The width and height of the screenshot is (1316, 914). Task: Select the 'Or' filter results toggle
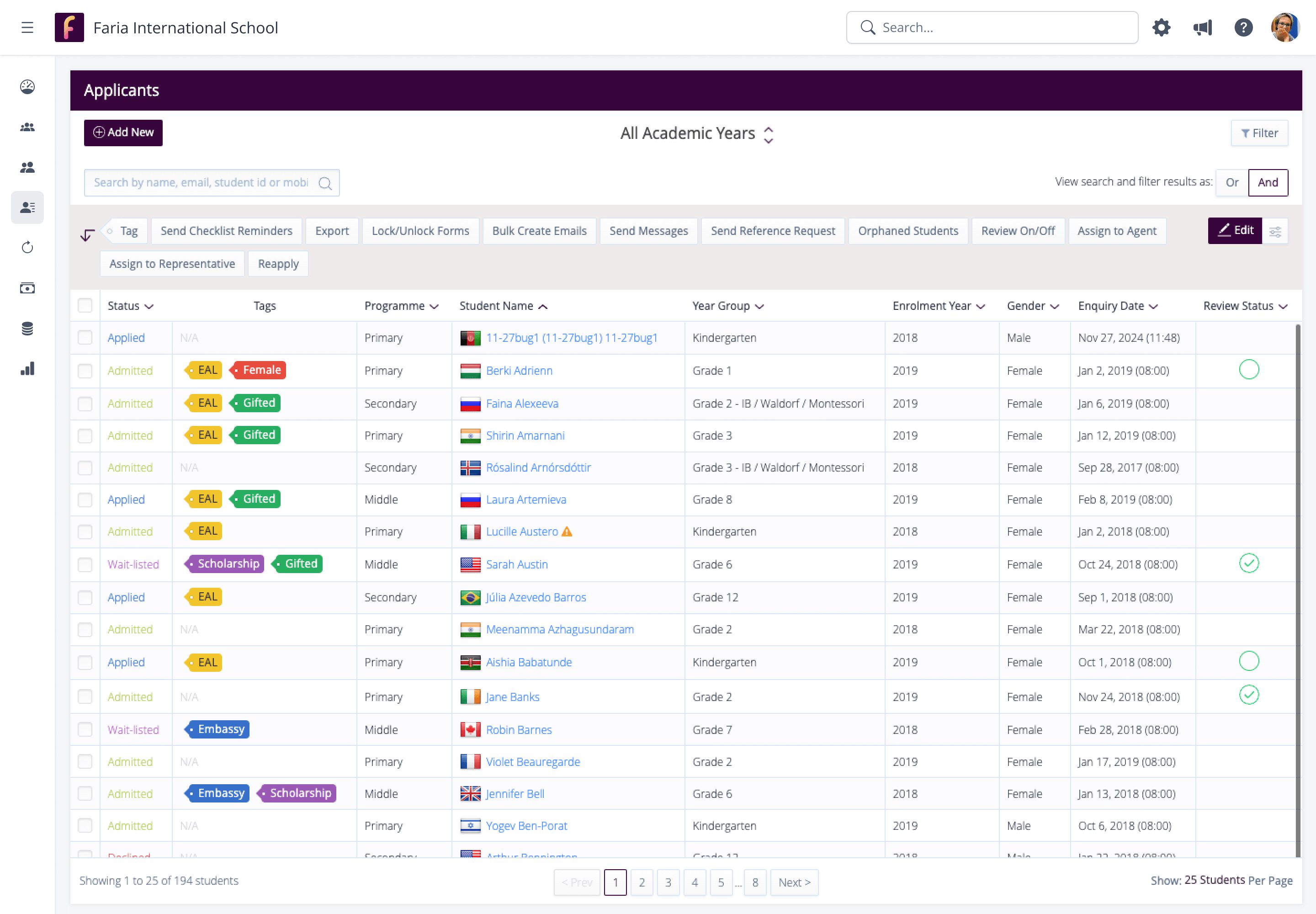point(1232,183)
